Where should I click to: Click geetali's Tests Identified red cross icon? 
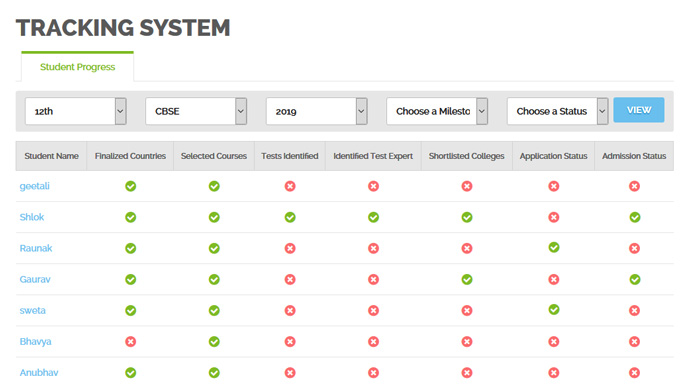(290, 186)
